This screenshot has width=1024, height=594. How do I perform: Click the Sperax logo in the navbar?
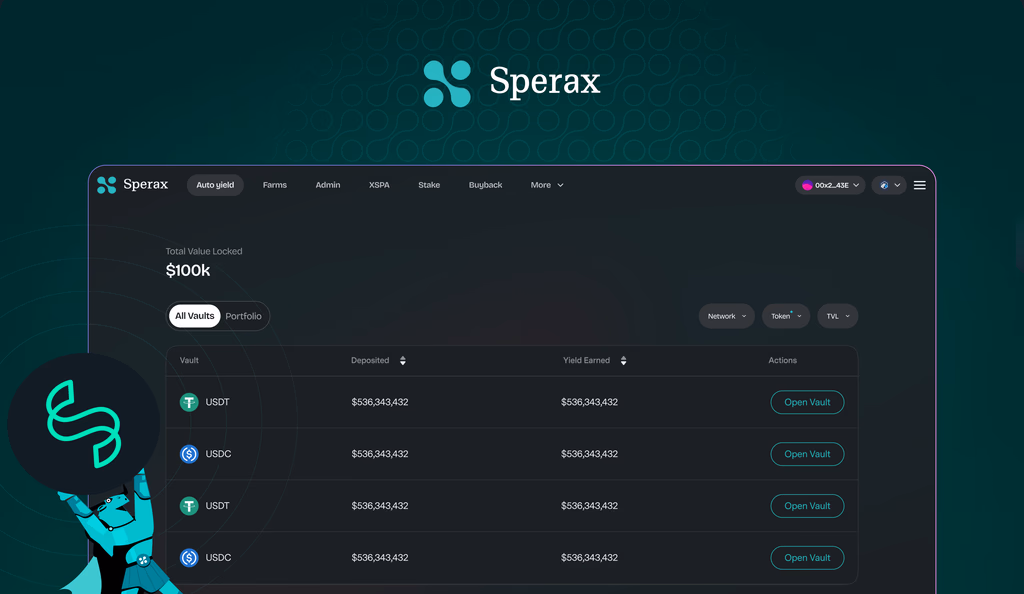coord(132,185)
